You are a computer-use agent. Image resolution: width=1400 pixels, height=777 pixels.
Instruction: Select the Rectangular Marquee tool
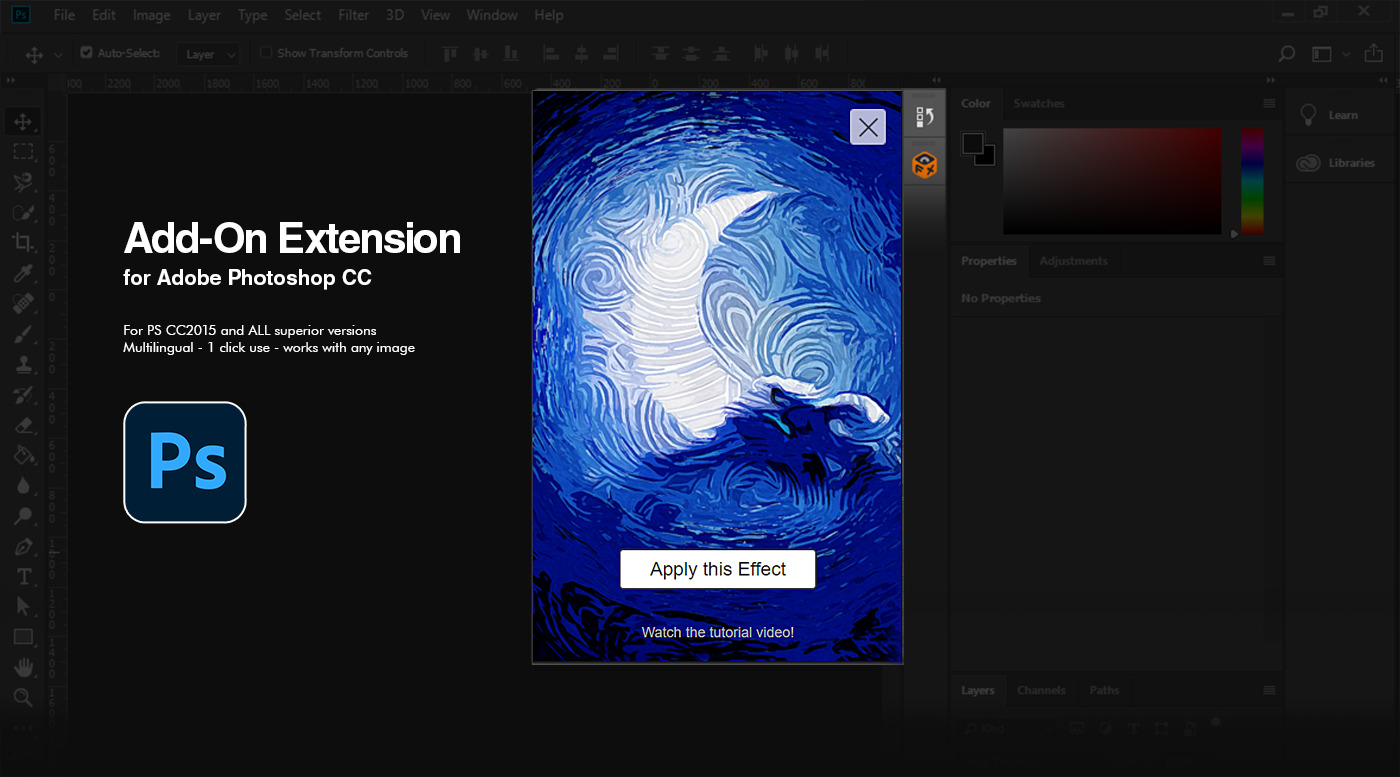click(22, 152)
